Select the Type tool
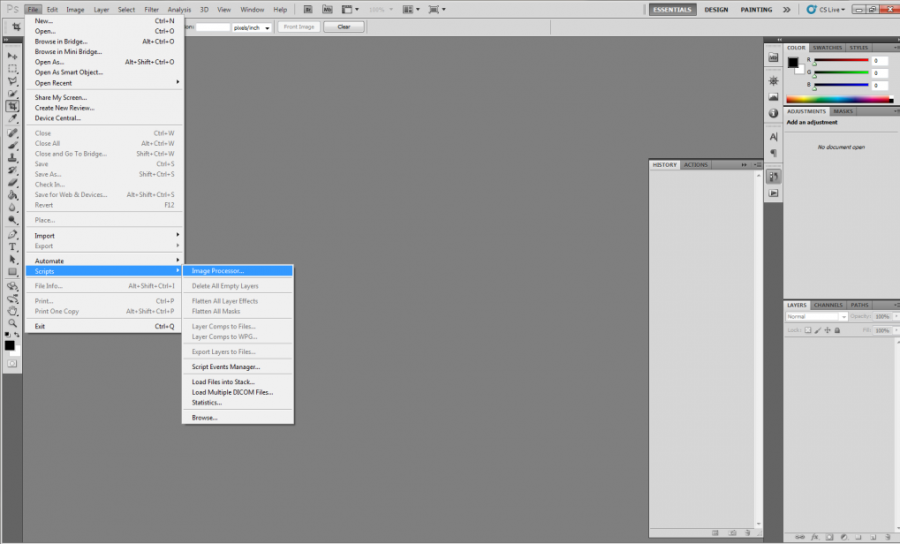900x544 pixels. (x=13, y=246)
